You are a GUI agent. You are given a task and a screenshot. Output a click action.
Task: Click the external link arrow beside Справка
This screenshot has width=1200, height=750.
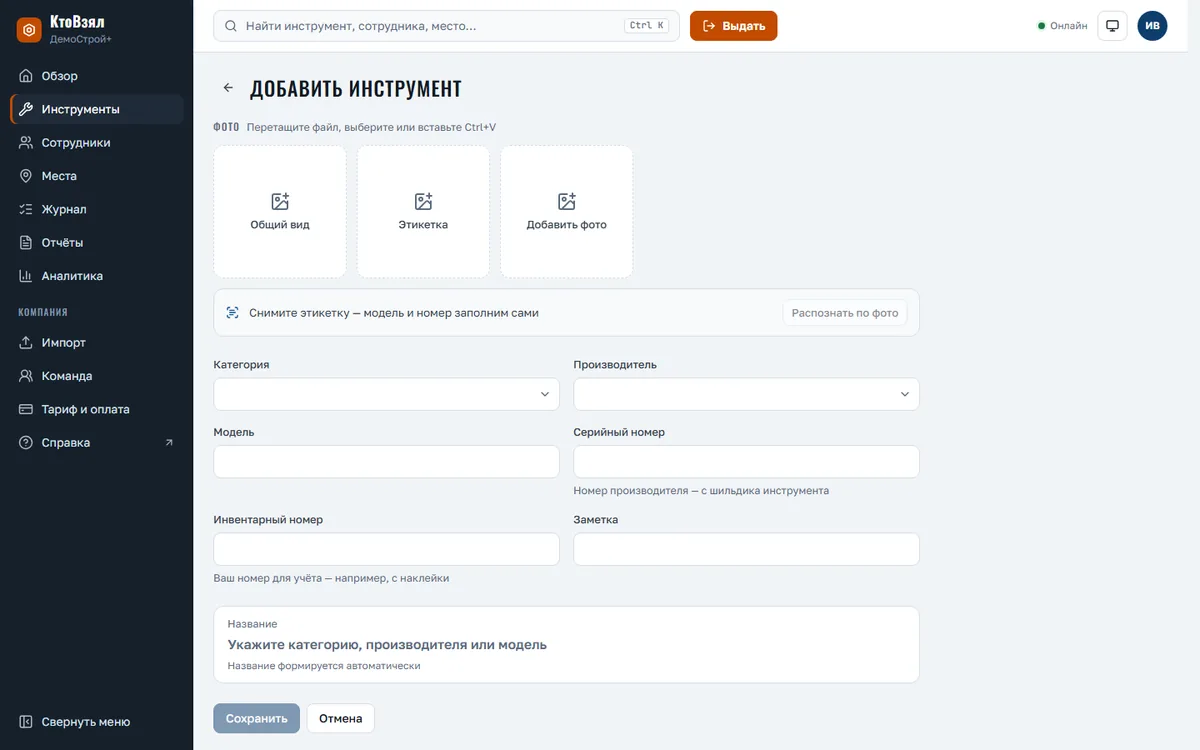169,443
